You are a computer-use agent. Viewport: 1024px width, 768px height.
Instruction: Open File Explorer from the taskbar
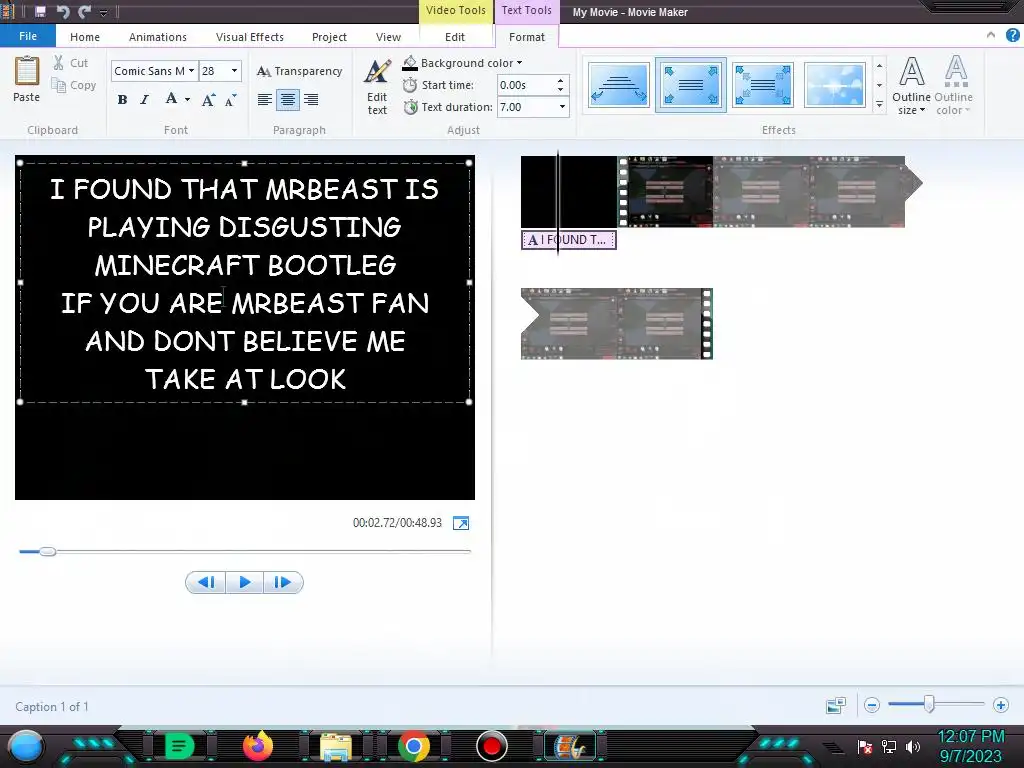coord(336,746)
